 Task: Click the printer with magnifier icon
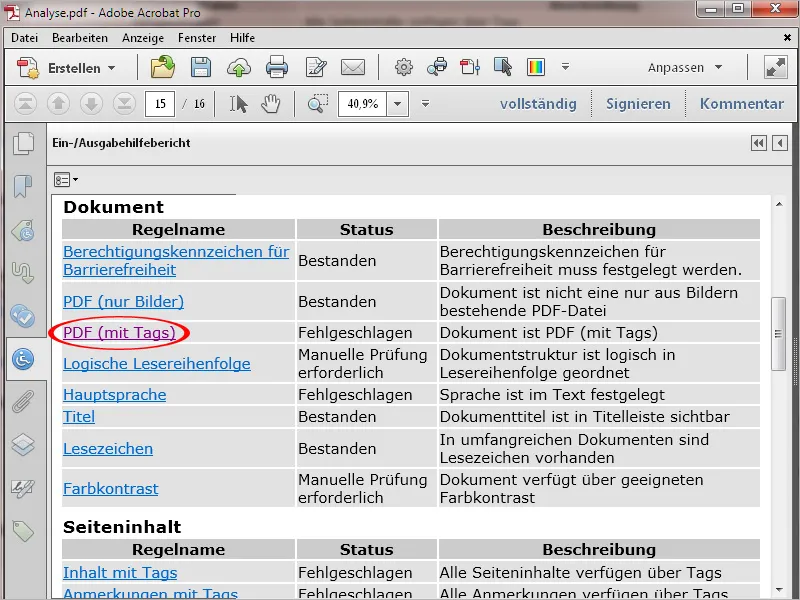click(x=437, y=67)
